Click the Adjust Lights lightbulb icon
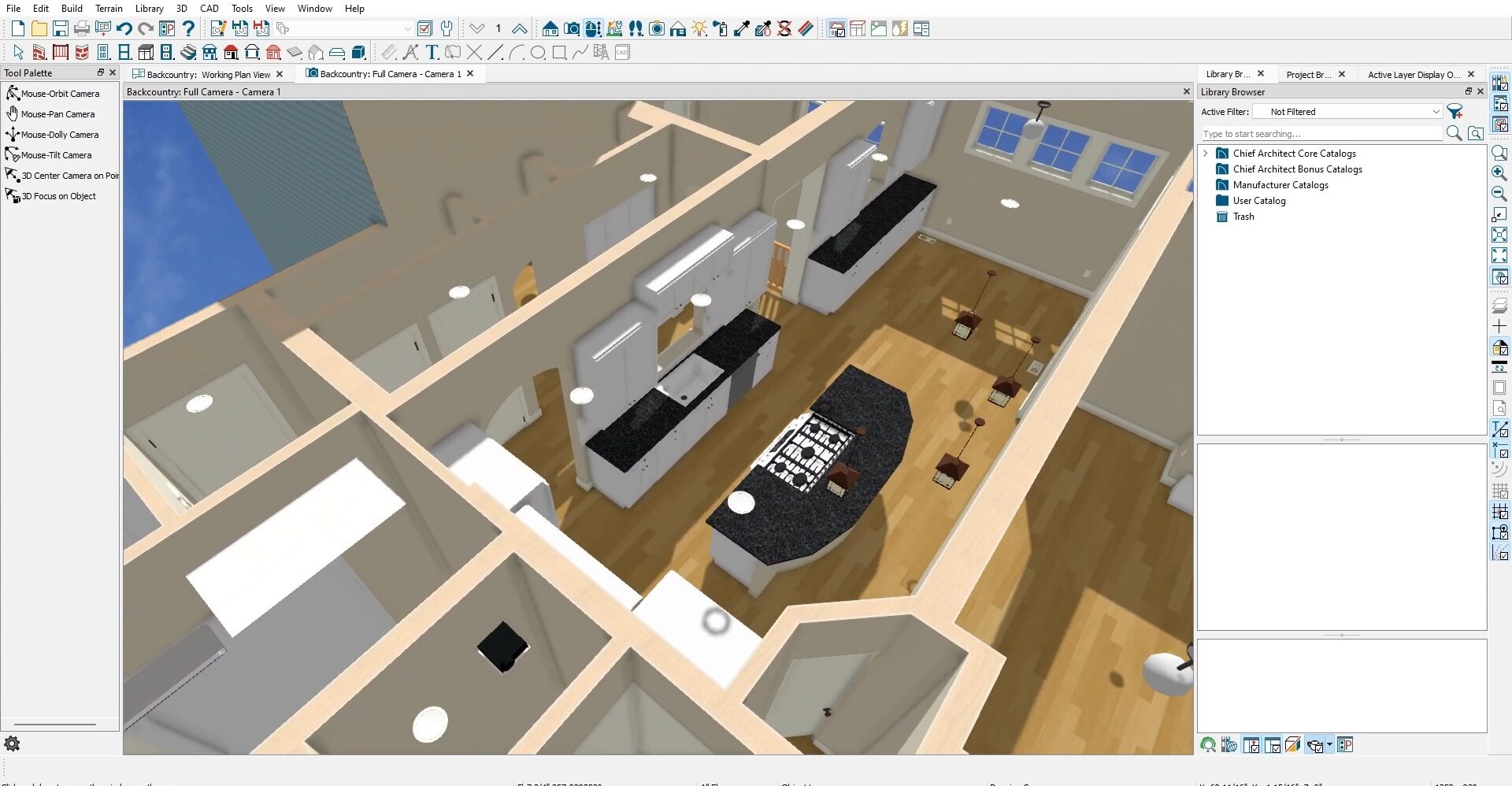 tap(699, 29)
